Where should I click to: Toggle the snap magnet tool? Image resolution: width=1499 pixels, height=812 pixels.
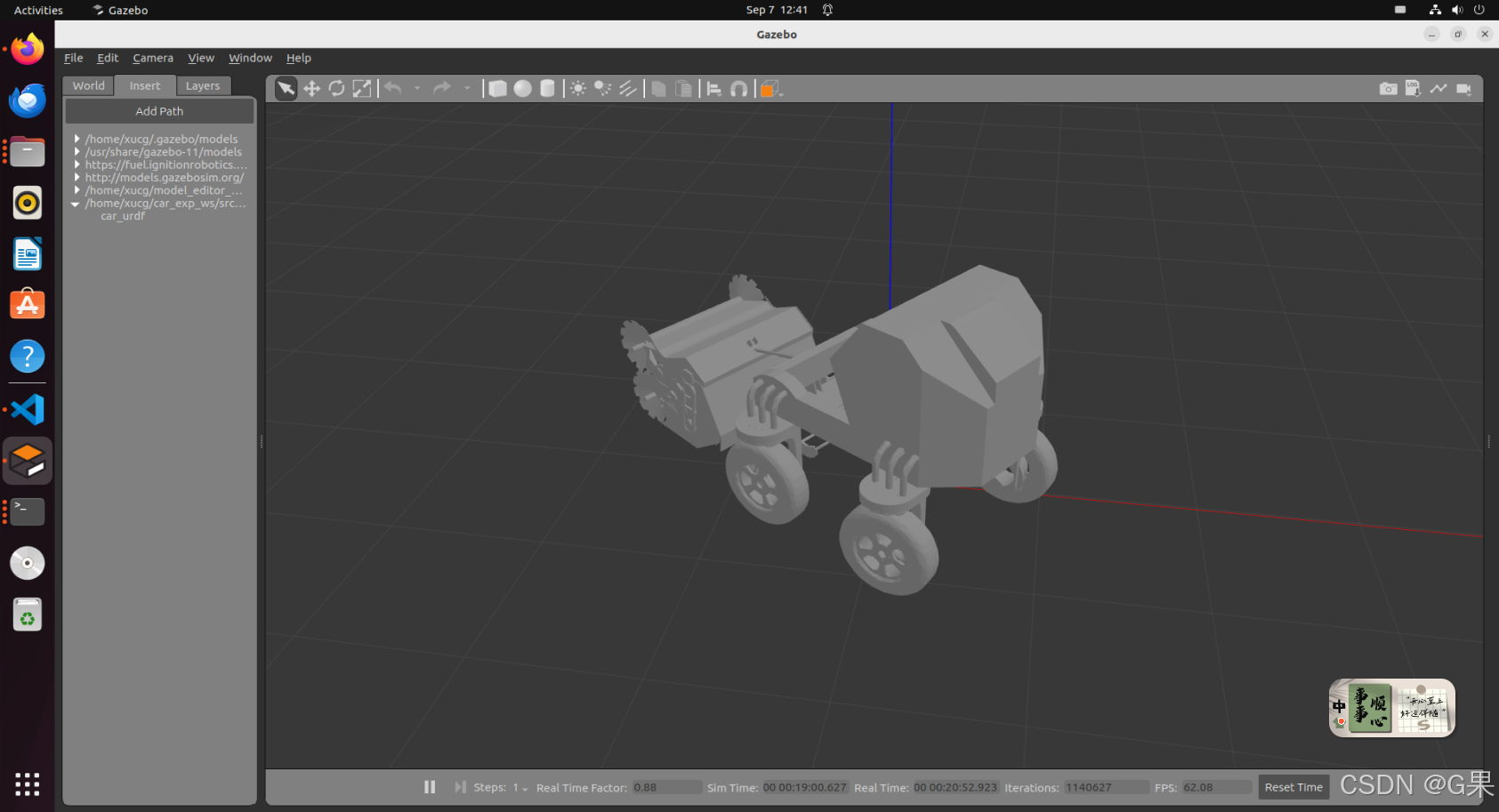[739, 88]
